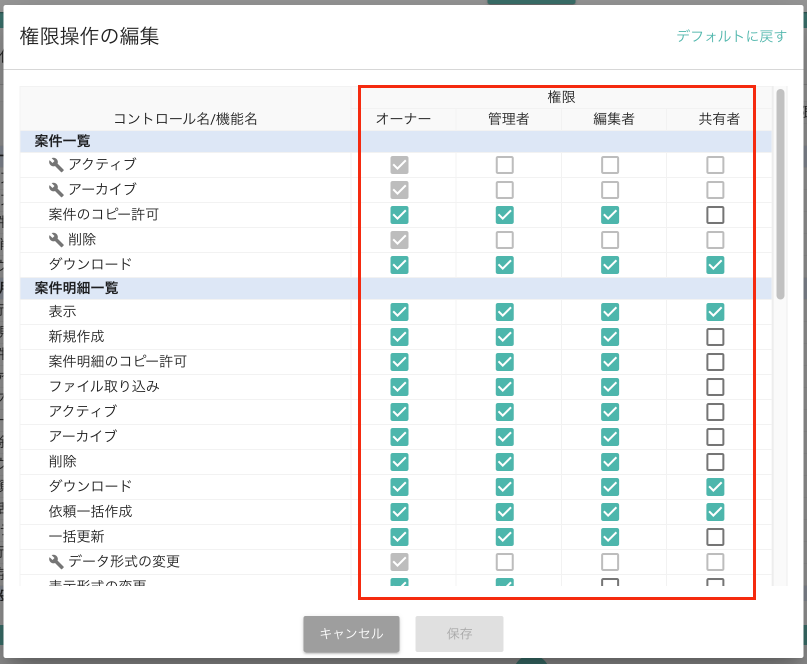Check 共有者 checkbox for ファイル取り込み
Viewport: 807px width, 664px height.
pyautogui.click(x=715, y=387)
